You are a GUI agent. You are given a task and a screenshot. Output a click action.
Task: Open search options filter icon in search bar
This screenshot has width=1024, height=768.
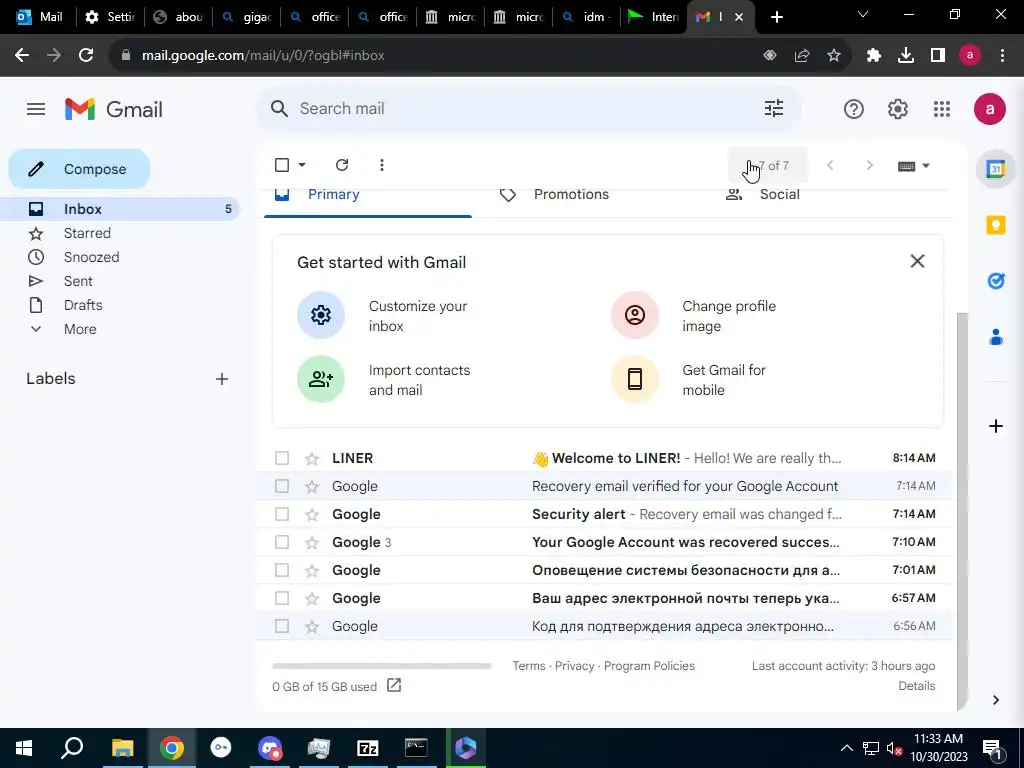[774, 108]
